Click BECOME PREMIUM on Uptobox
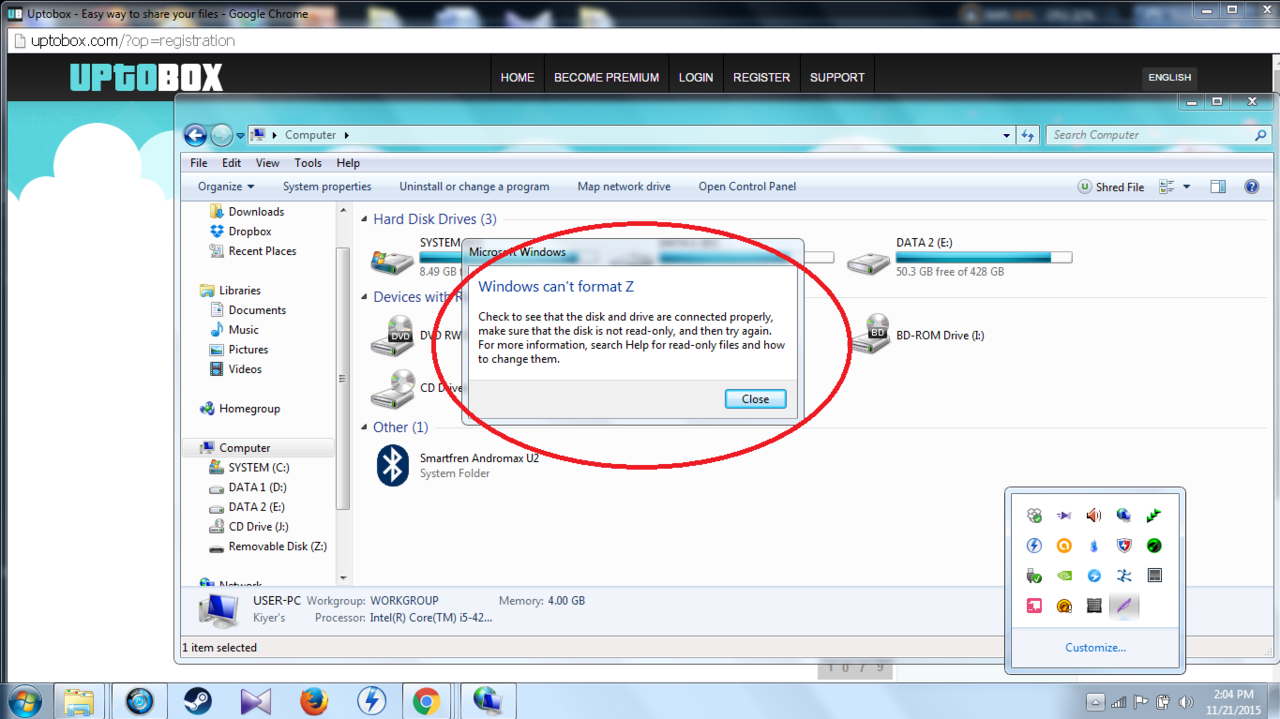Viewport: 1280px width, 719px height. pyautogui.click(x=606, y=77)
